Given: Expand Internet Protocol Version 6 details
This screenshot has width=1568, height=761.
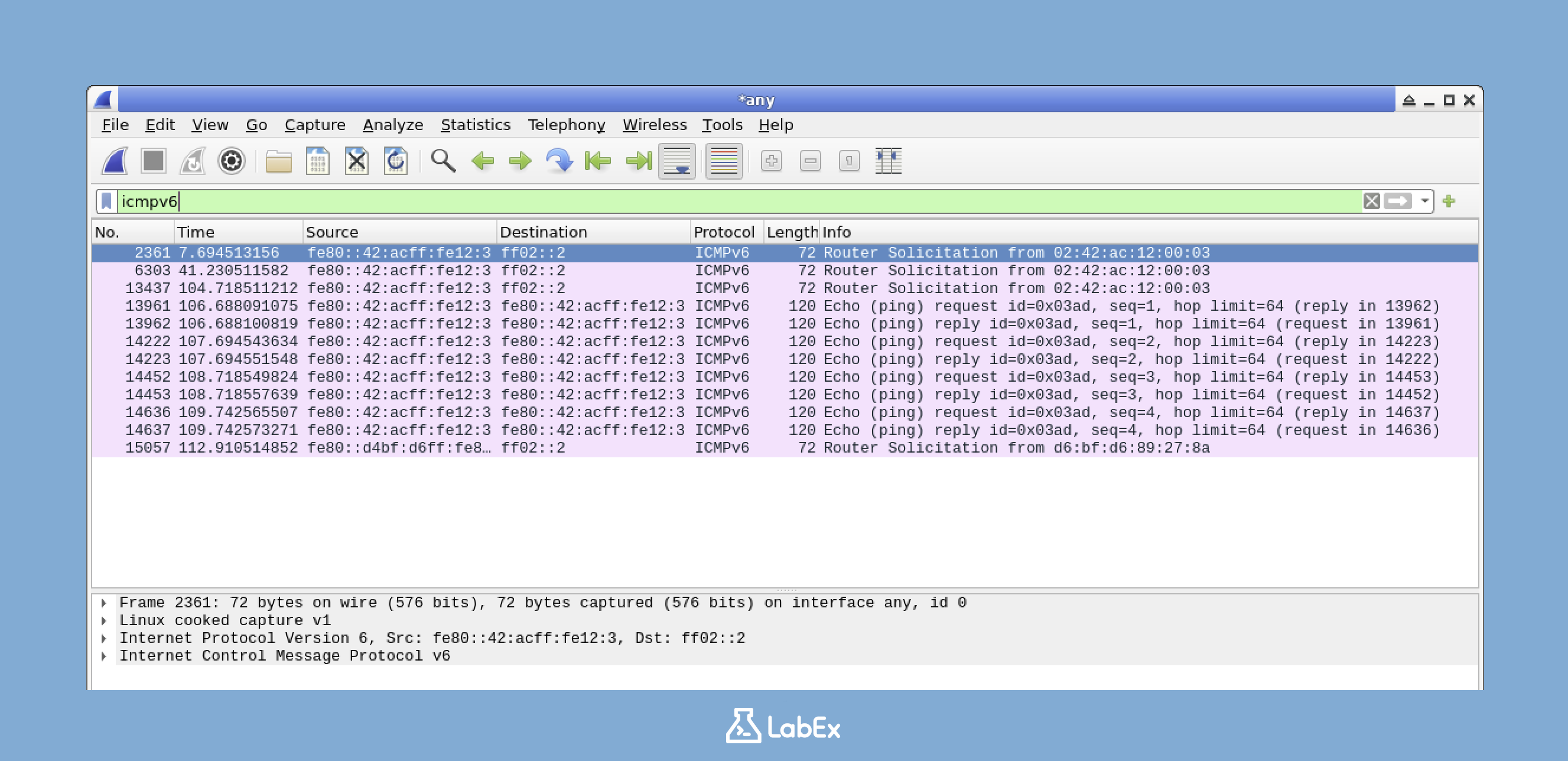Looking at the screenshot, I should tap(103, 638).
